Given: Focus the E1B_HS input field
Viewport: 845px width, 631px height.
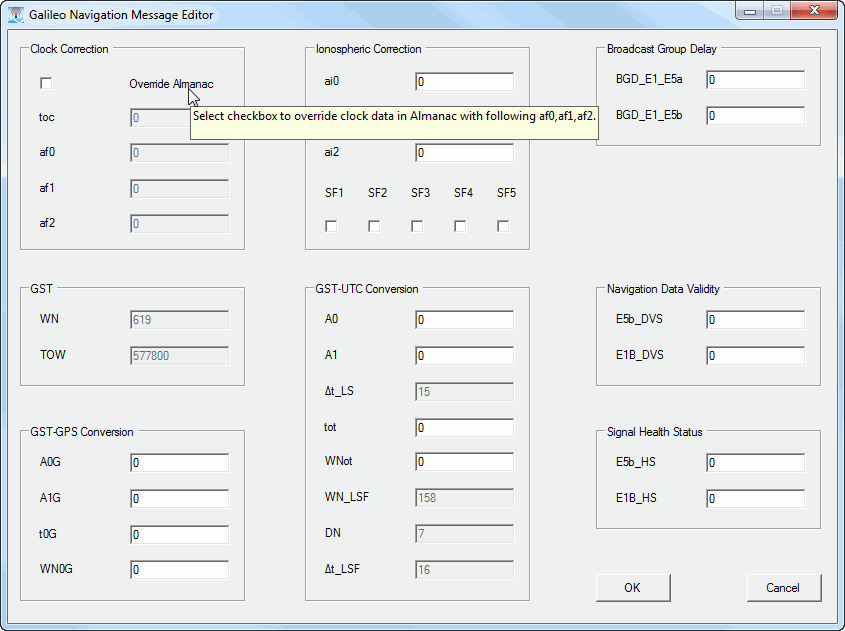Looking at the screenshot, I should [756, 498].
